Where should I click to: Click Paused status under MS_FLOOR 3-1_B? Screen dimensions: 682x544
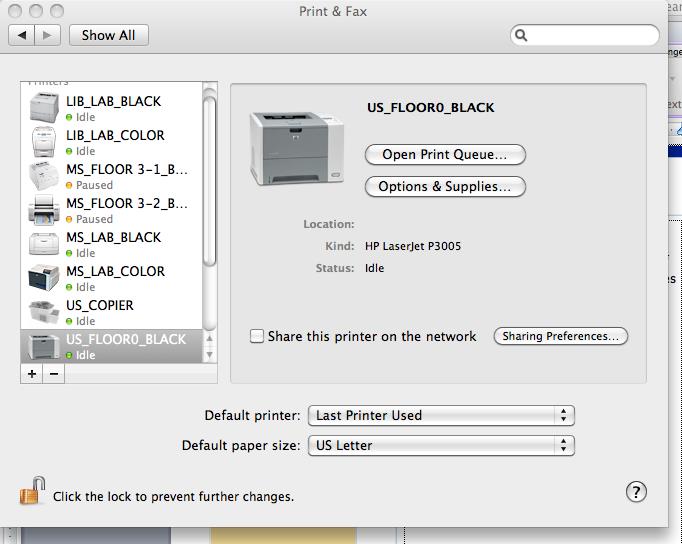click(x=94, y=185)
